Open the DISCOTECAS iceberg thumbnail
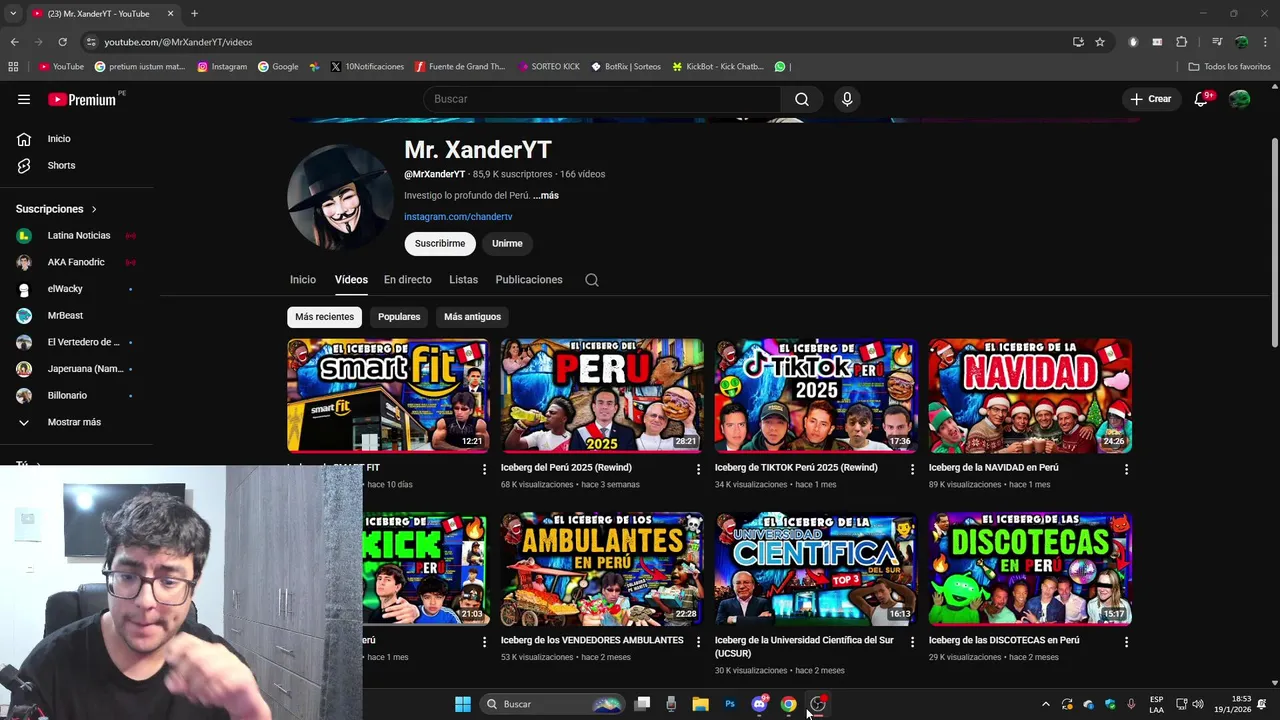The width and height of the screenshot is (1280, 720). click(1030, 569)
